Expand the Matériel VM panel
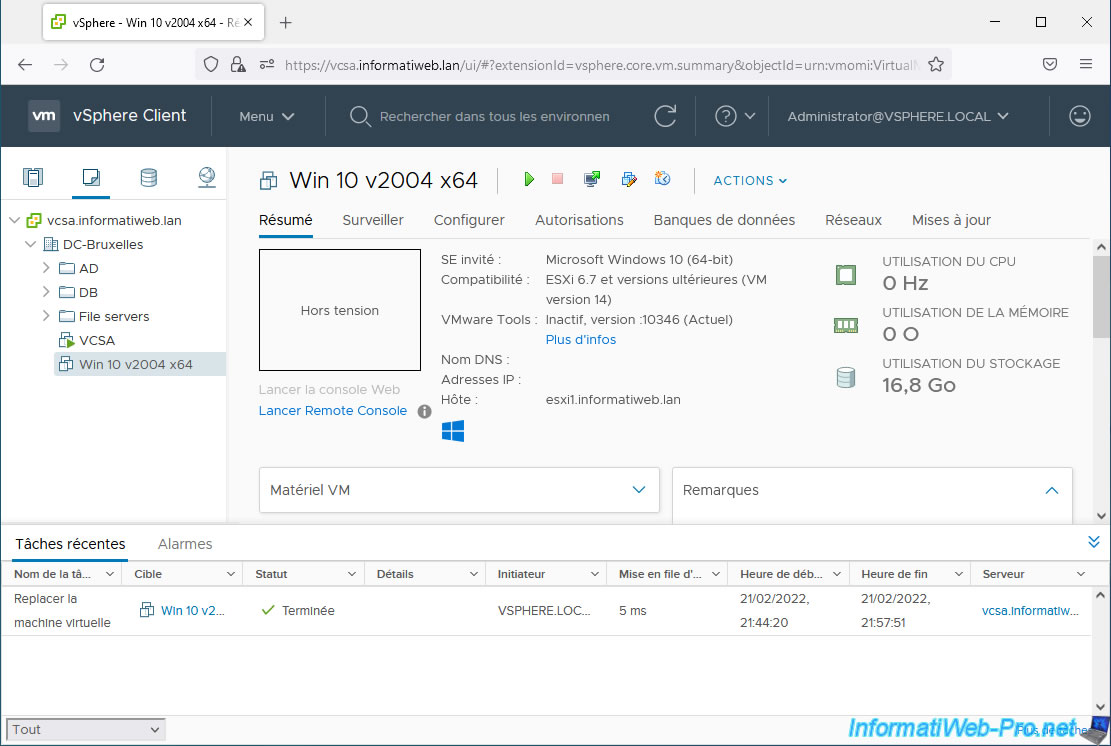 (x=639, y=490)
